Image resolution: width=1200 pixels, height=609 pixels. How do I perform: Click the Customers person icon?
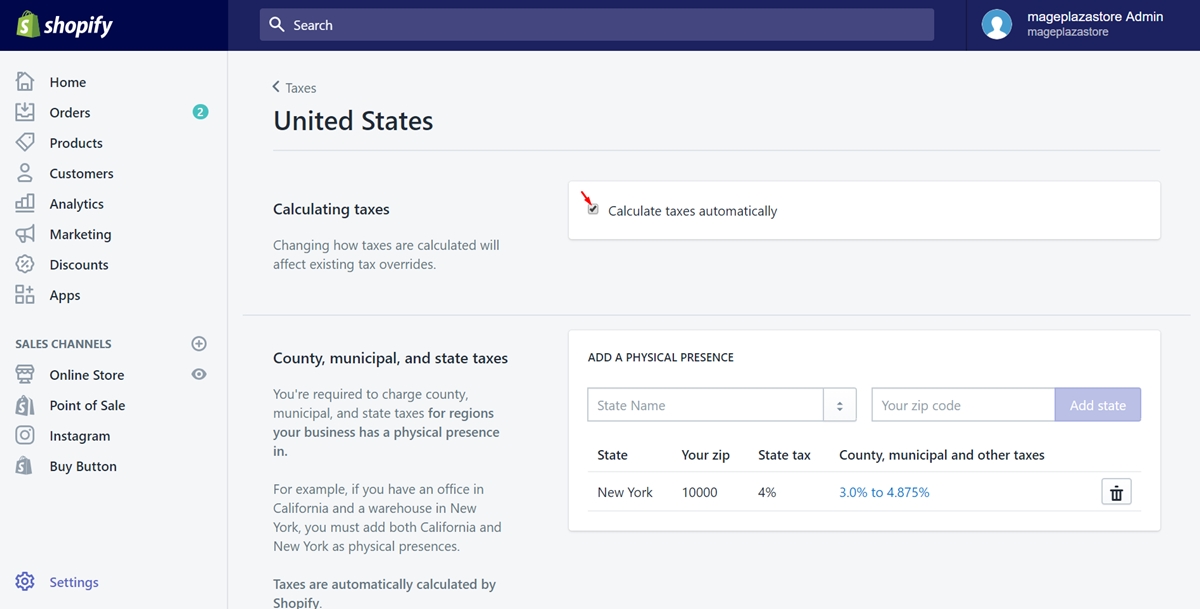pyautogui.click(x=25, y=173)
